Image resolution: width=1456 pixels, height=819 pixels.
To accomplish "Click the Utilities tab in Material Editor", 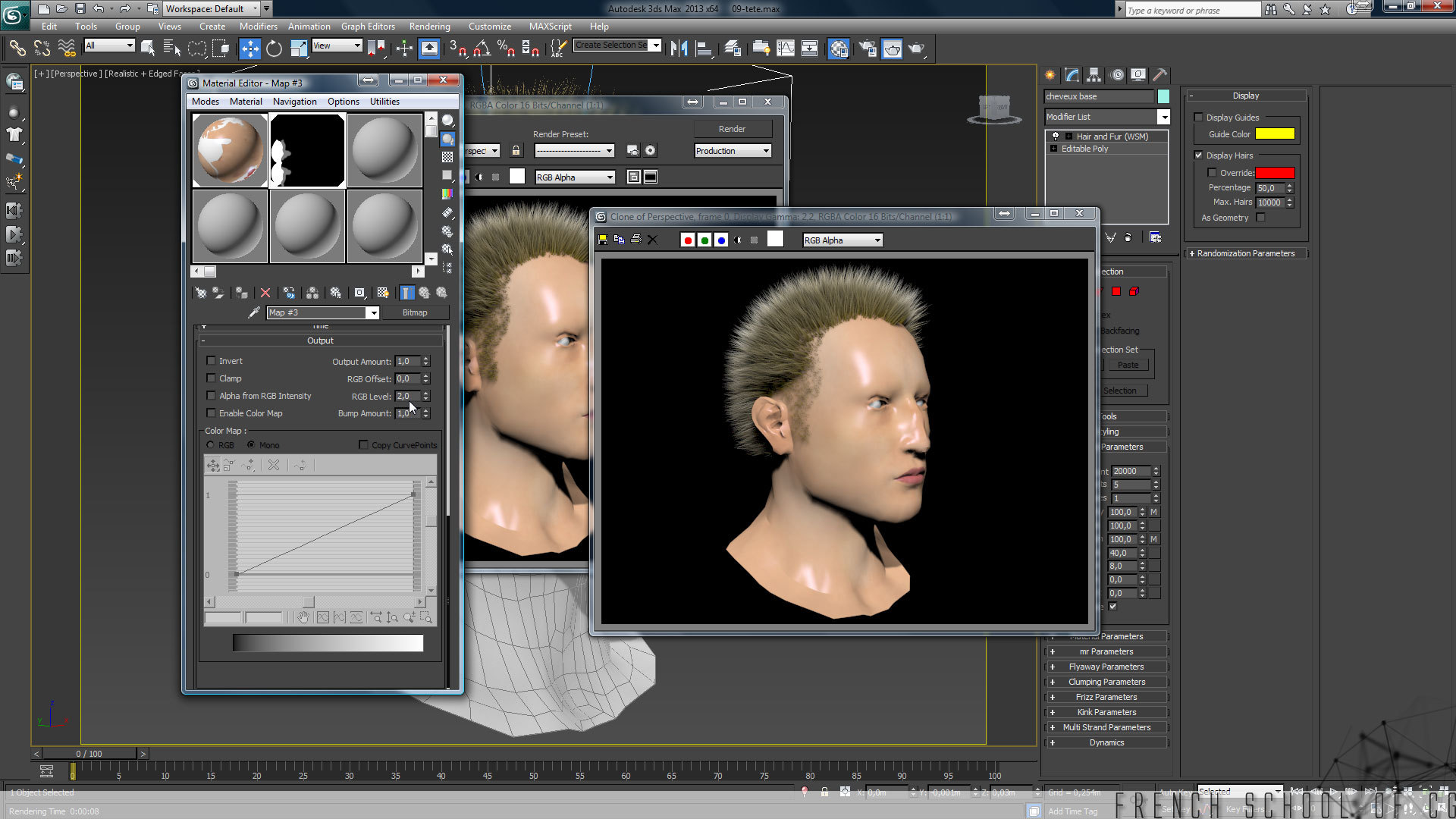I will point(384,101).
